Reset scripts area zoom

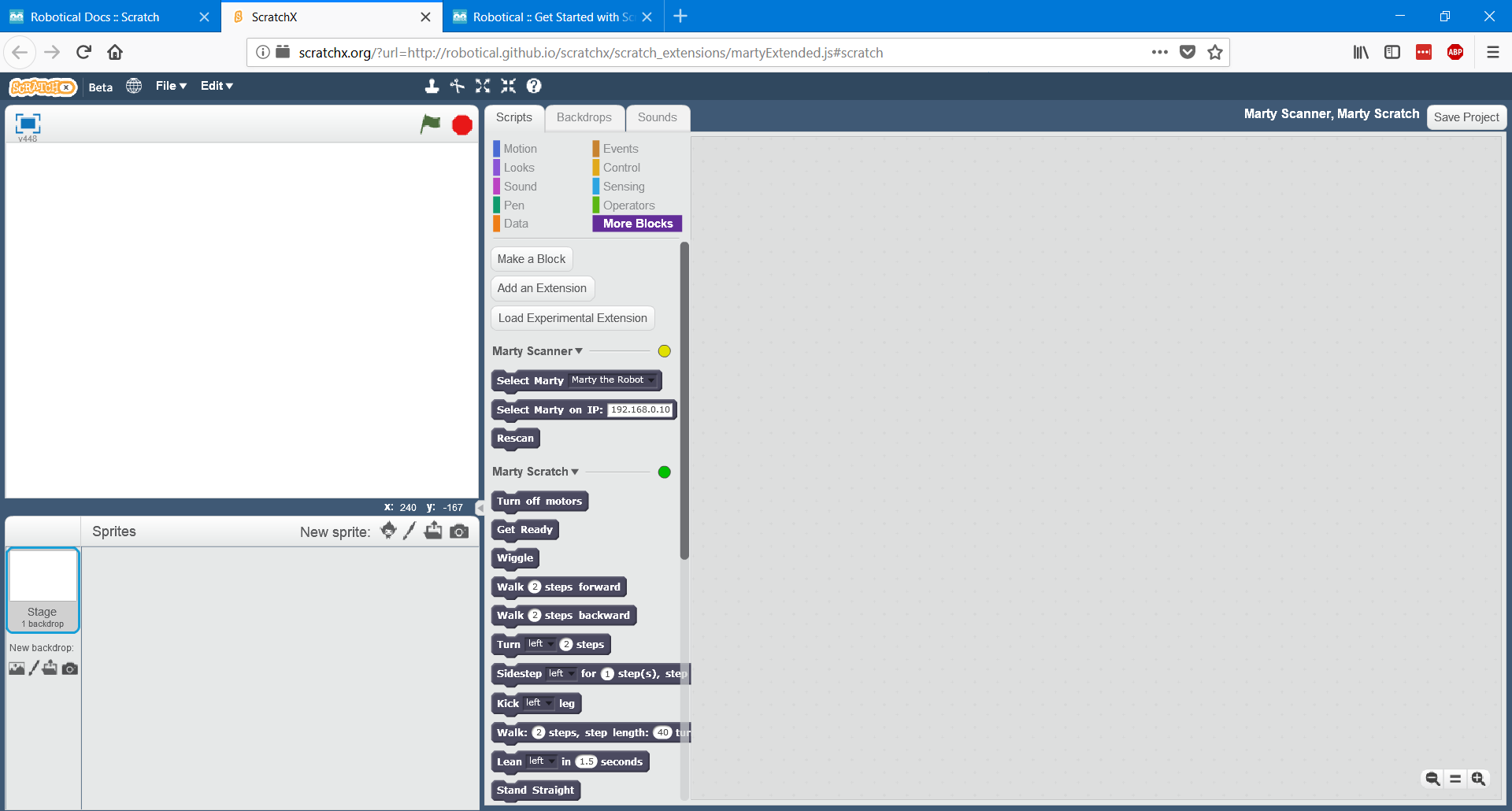1455,779
